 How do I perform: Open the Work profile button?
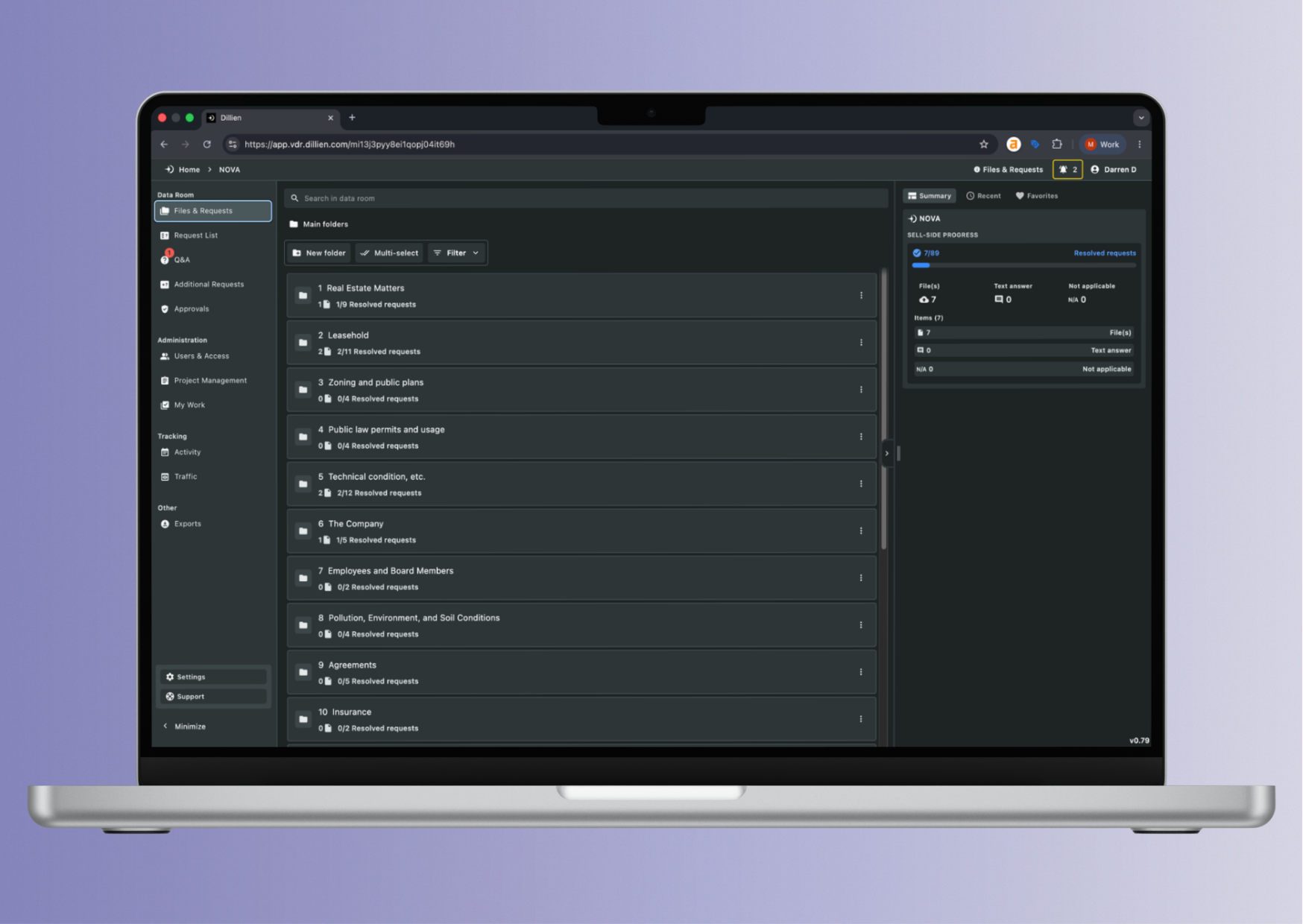[x=1102, y=145]
